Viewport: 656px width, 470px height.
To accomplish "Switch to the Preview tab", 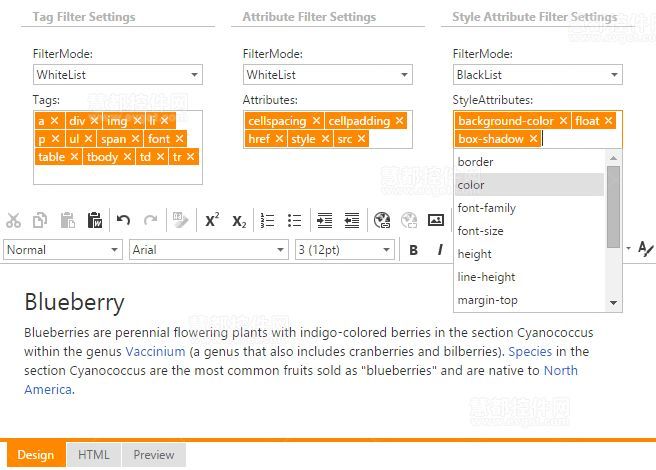I will (154, 455).
